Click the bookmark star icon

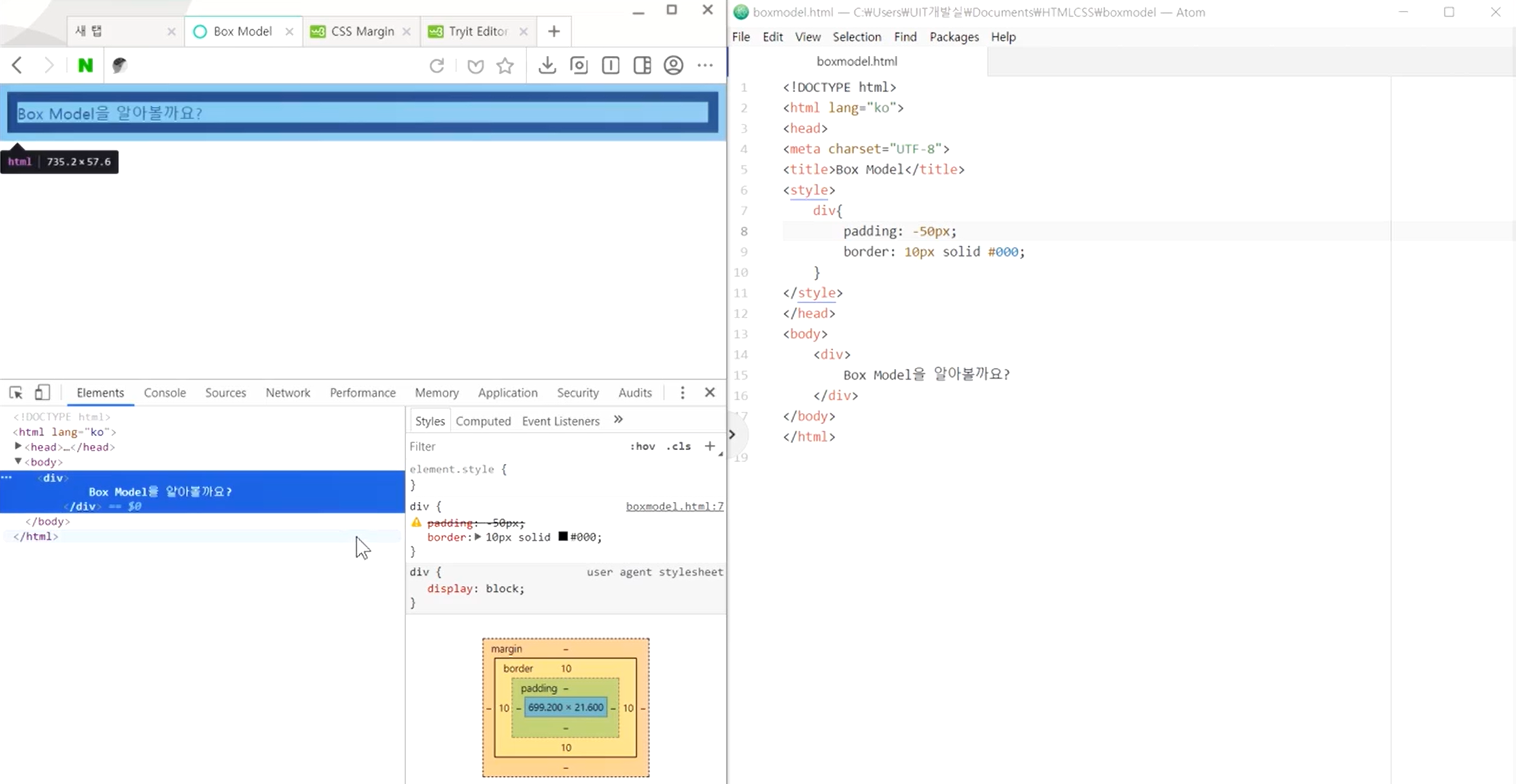505,65
